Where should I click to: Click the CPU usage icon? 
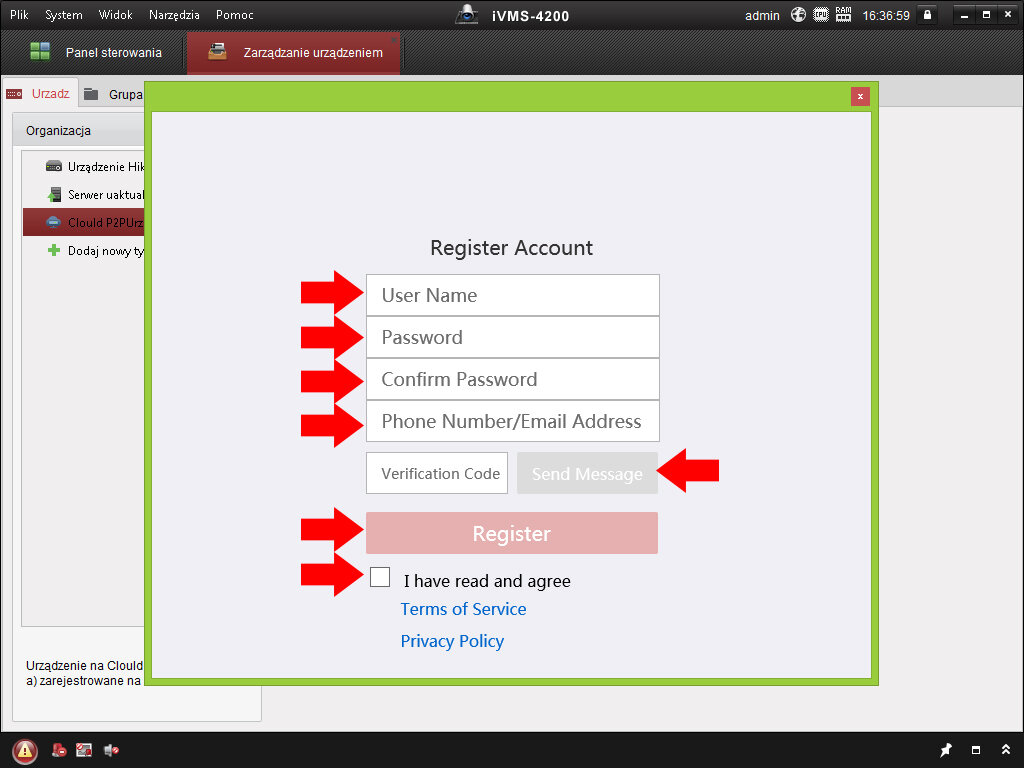tap(821, 15)
